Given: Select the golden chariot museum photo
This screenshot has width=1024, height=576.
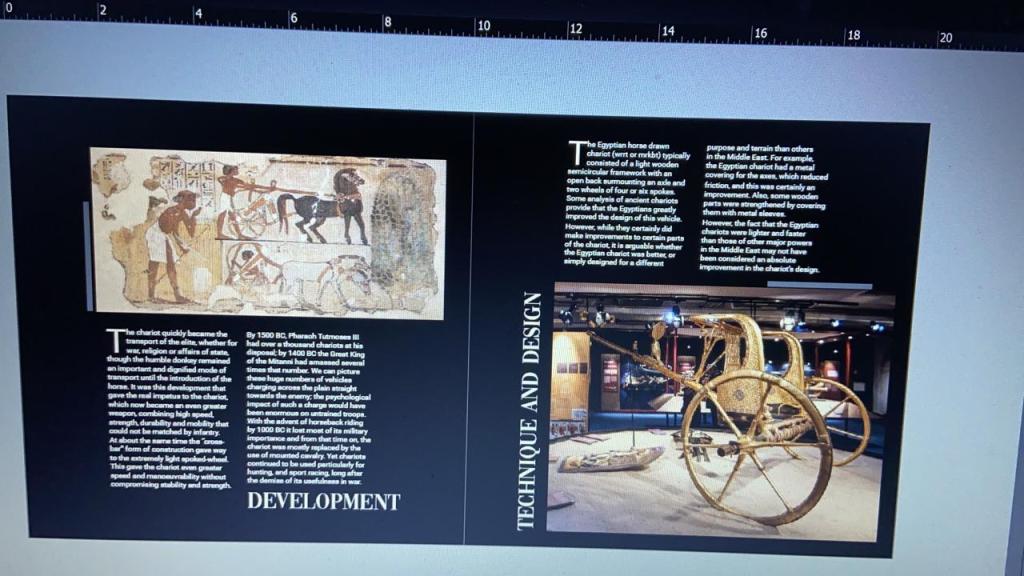Looking at the screenshot, I should (x=722, y=412).
